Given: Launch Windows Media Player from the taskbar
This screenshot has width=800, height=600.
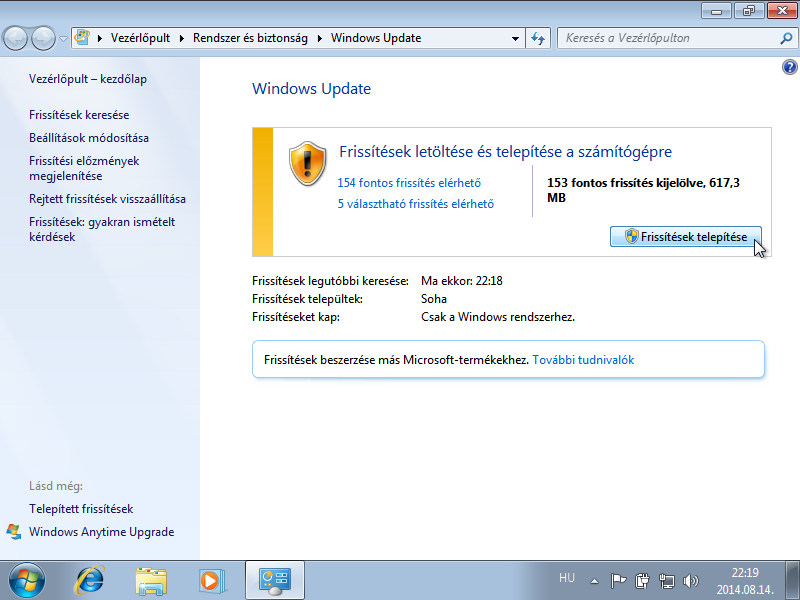Looking at the screenshot, I should pyautogui.click(x=211, y=581).
